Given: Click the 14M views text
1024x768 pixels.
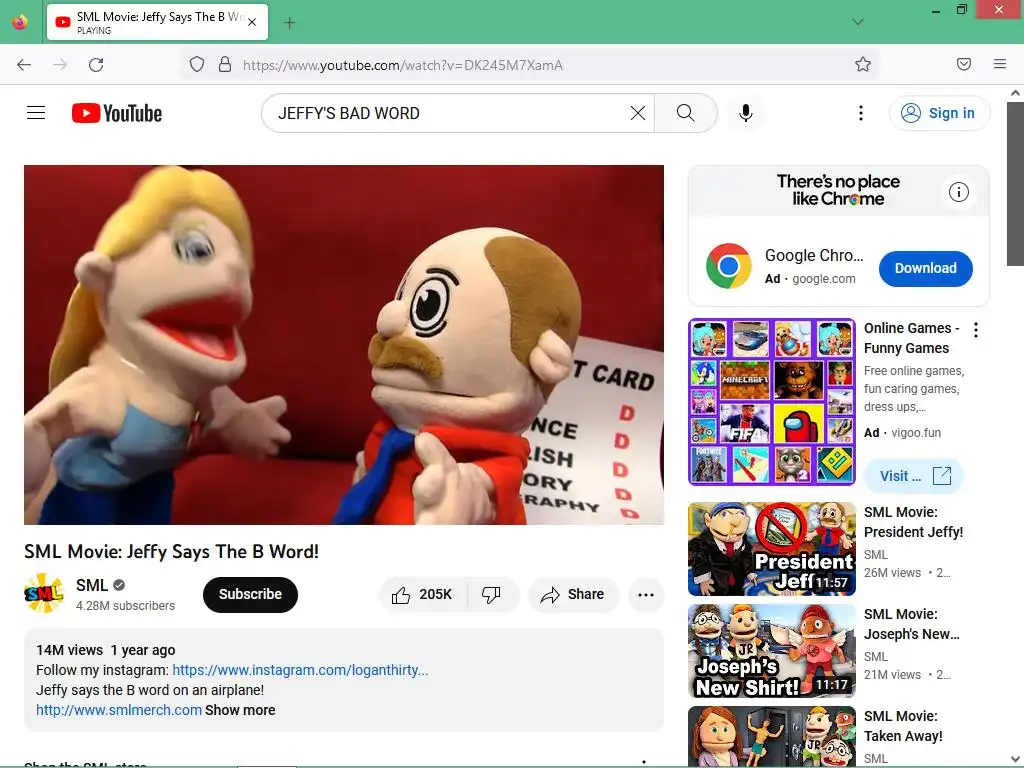Looking at the screenshot, I should point(69,650).
